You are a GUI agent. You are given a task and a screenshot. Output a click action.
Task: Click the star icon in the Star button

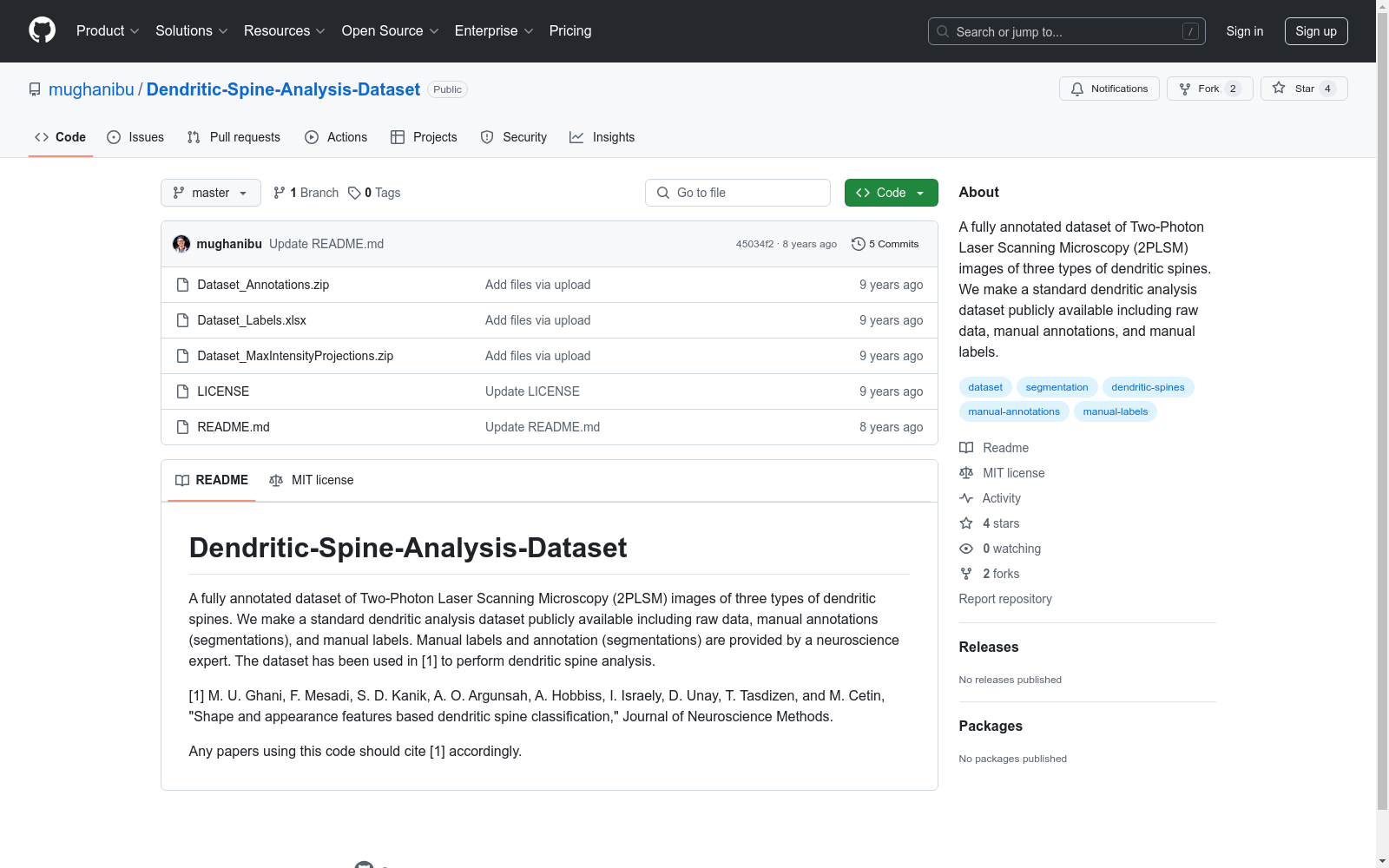point(1279,88)
